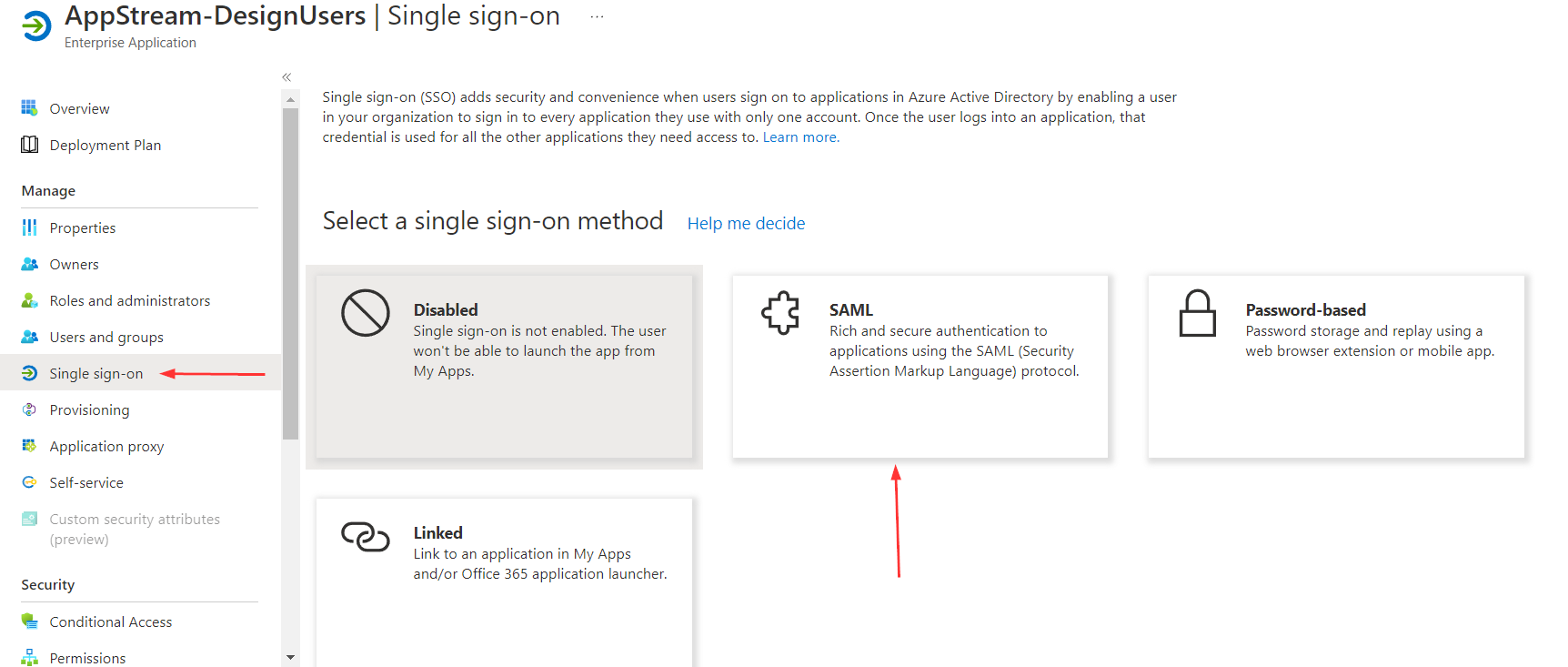
Task: Click the Roles and administrators icon
Action: tap(29, 300)
